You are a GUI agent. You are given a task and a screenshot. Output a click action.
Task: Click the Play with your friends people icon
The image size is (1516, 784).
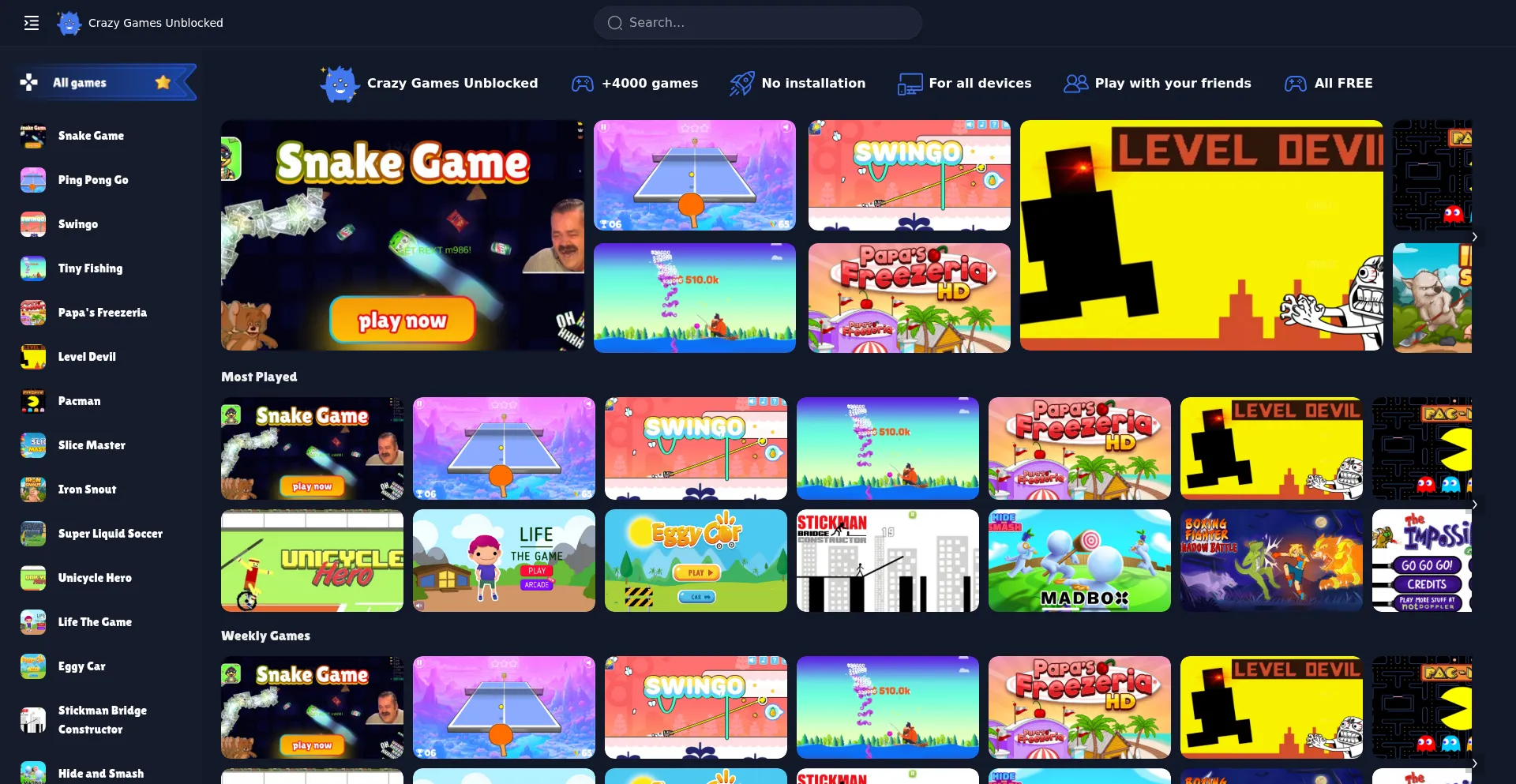pyautogui.click(x=1075, y=83)
